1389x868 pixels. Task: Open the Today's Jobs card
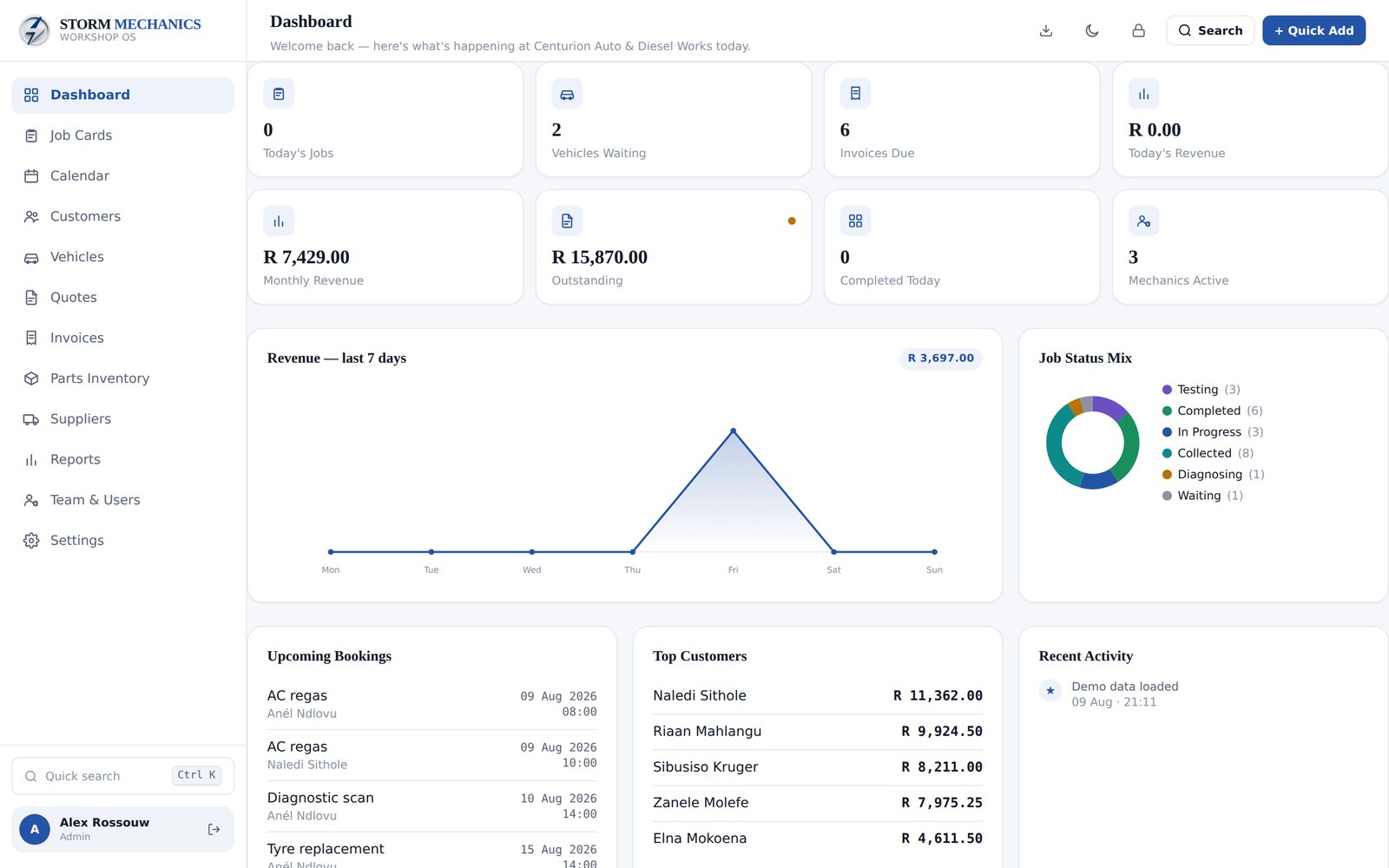coord(385,120)
